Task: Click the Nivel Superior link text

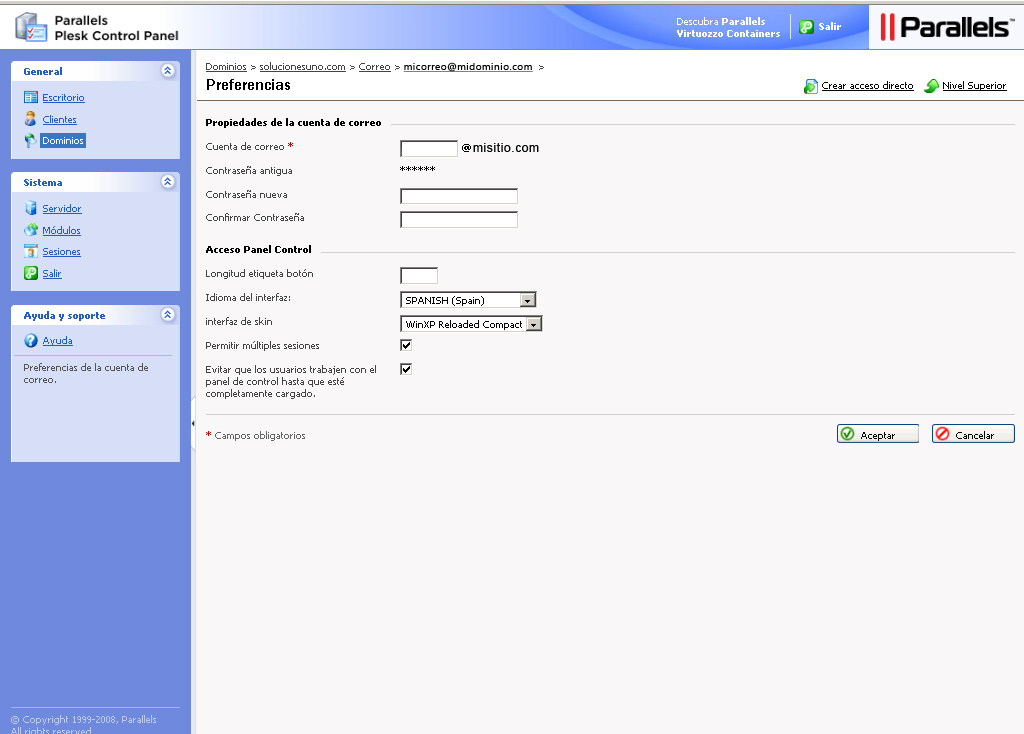Action: pyautogui.click(x=974, y=86)
